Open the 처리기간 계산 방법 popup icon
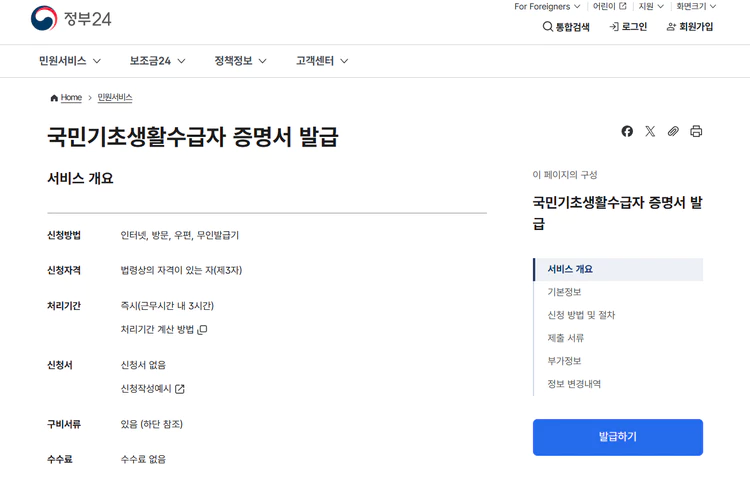Image resolution: width=750 pixels, height=479 pixels. point(202,329)
